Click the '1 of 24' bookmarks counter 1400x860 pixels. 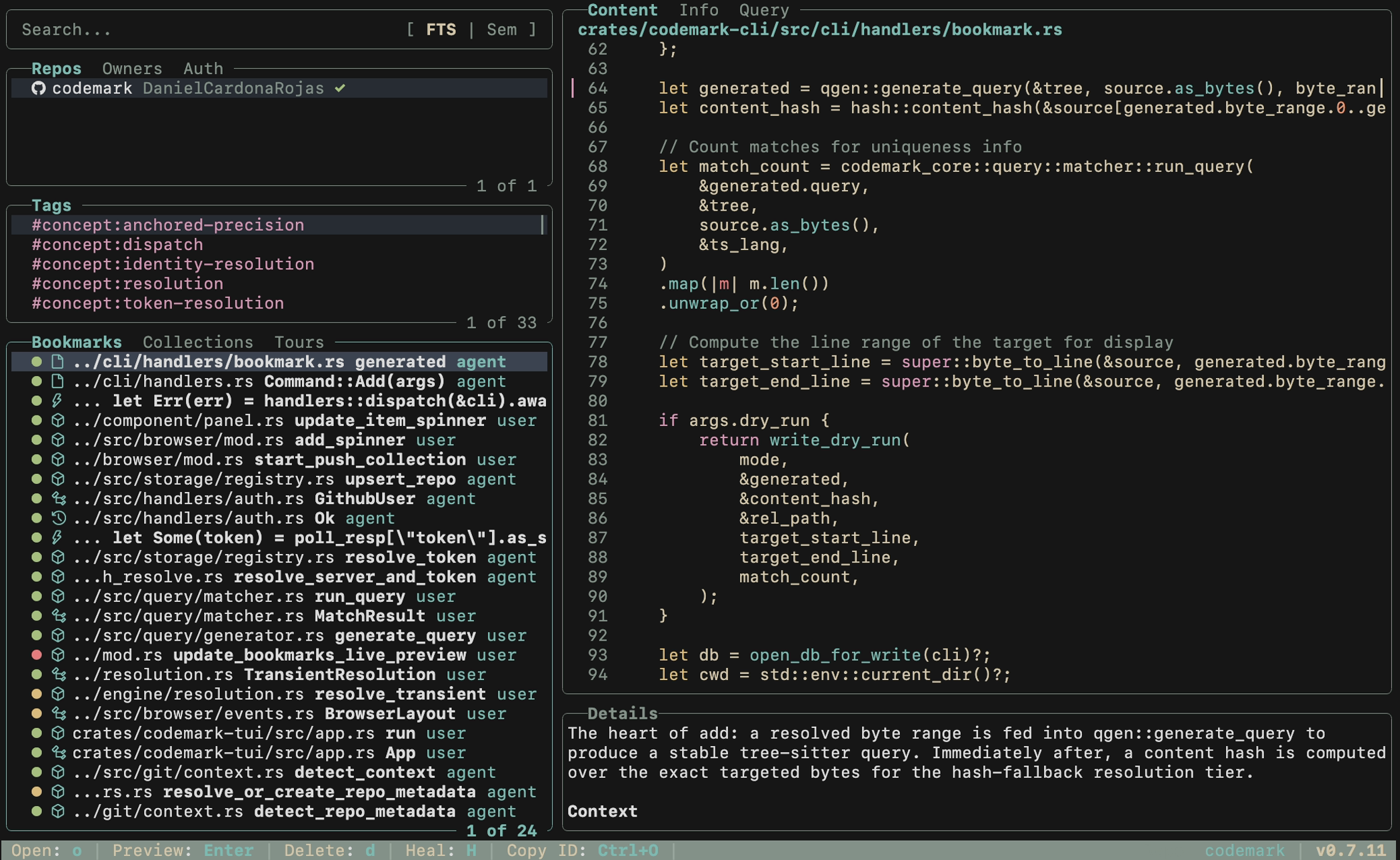click(501, 831)
